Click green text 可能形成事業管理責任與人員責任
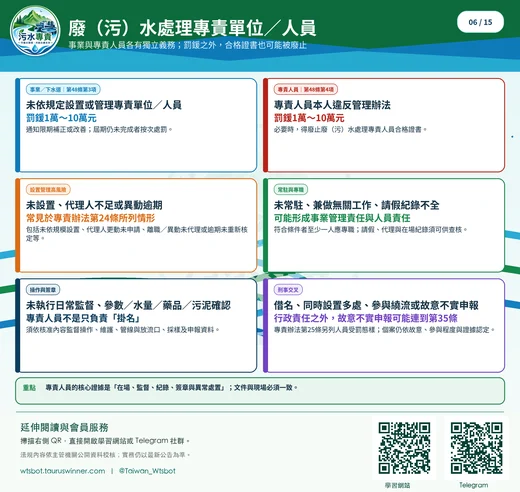Screen dimensions: 520x492 (342, 218)
